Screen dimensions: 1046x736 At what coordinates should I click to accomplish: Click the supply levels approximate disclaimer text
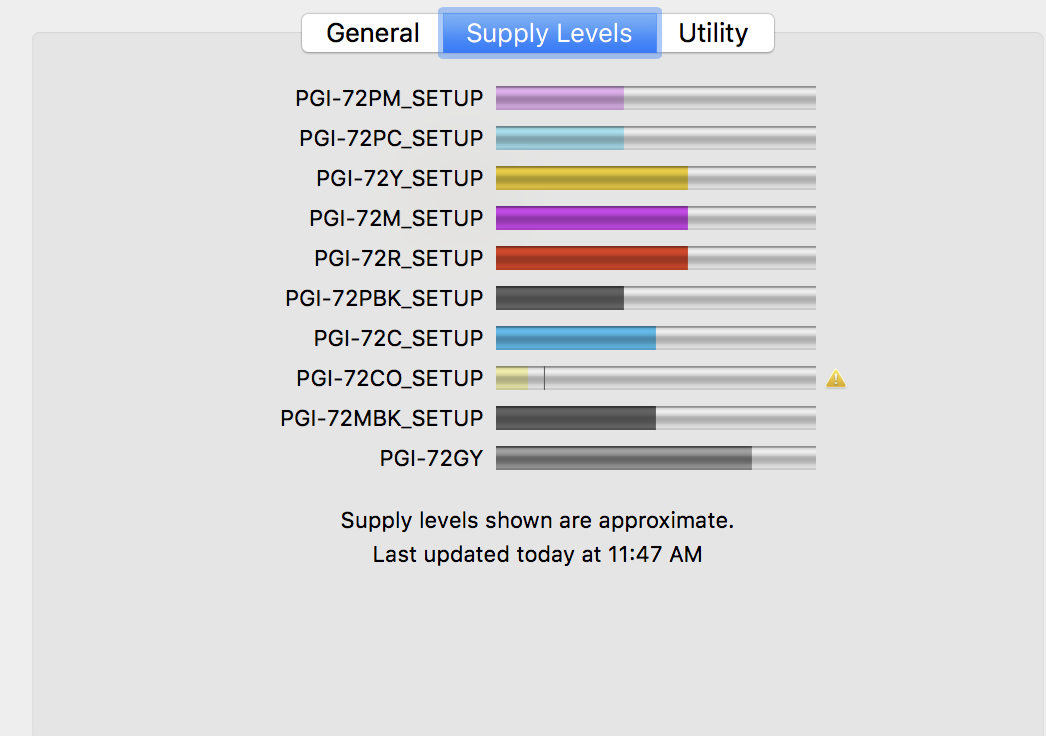(537, 520)
